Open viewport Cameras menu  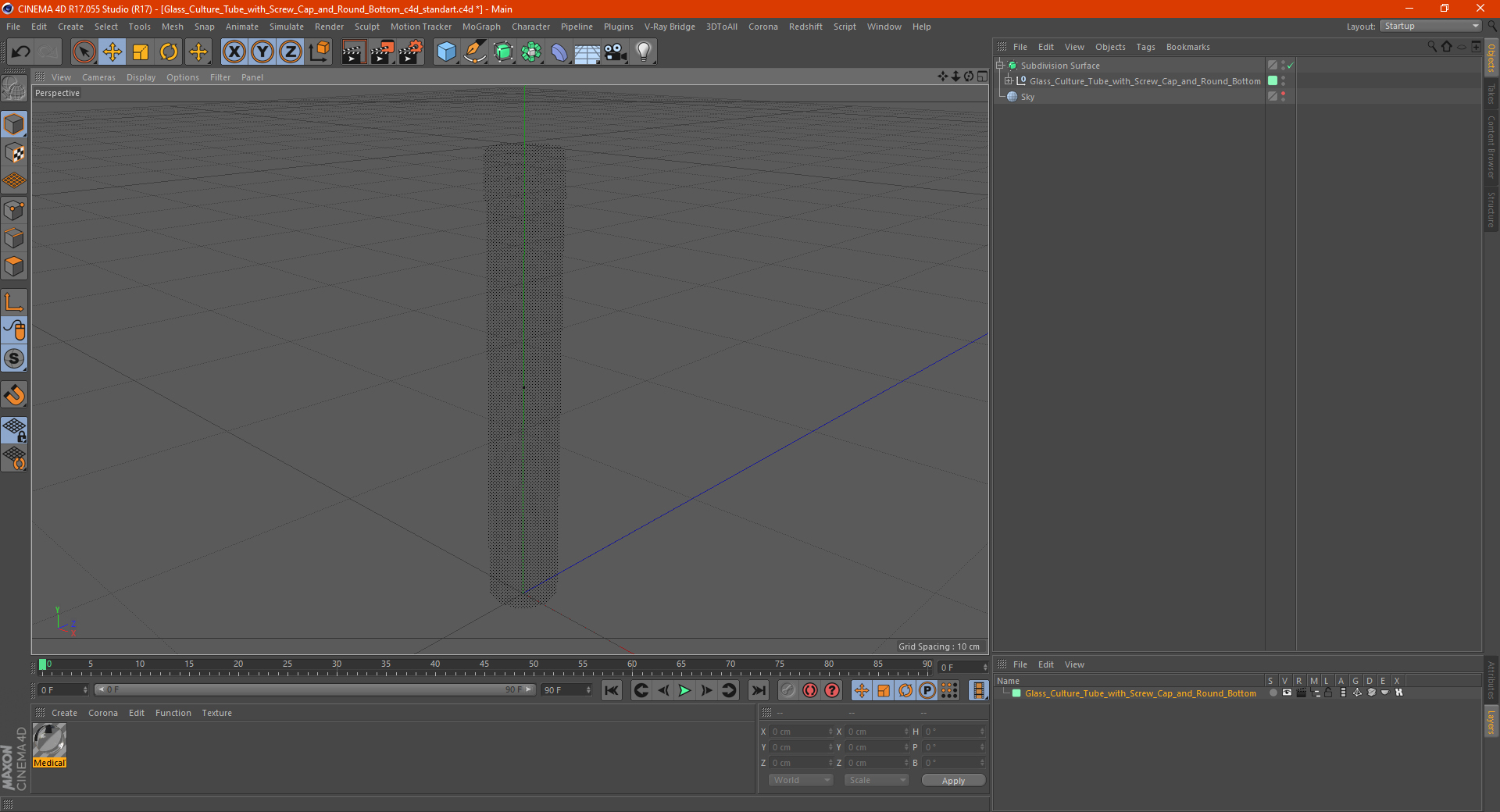click(98, 77)
